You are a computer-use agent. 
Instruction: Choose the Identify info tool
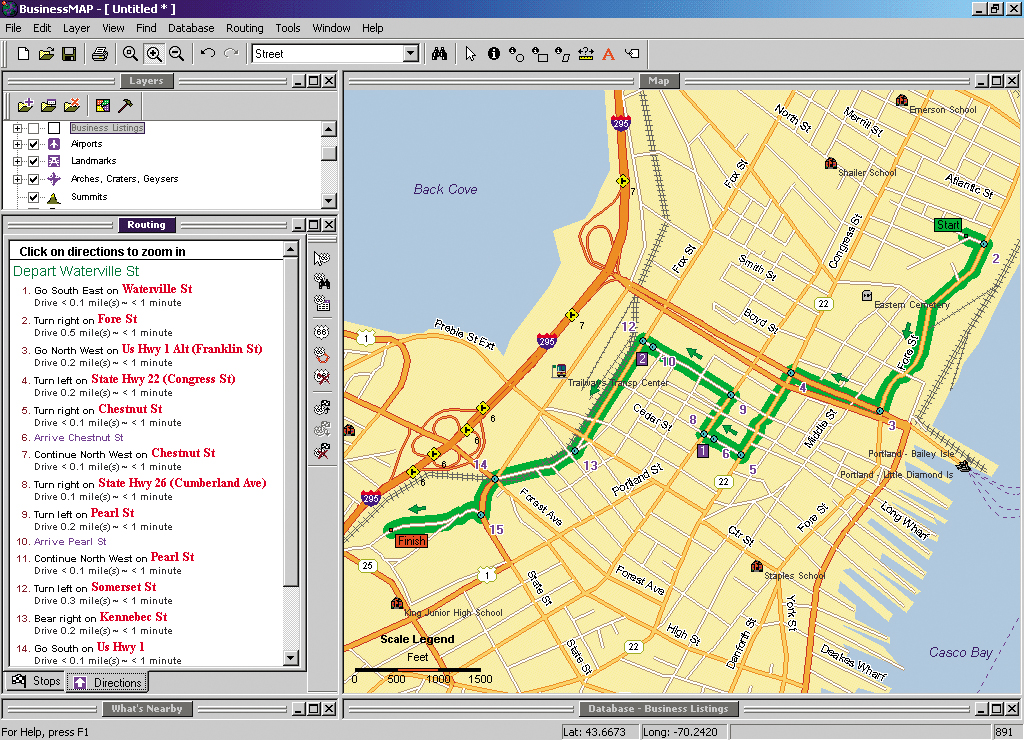(494, 54)
